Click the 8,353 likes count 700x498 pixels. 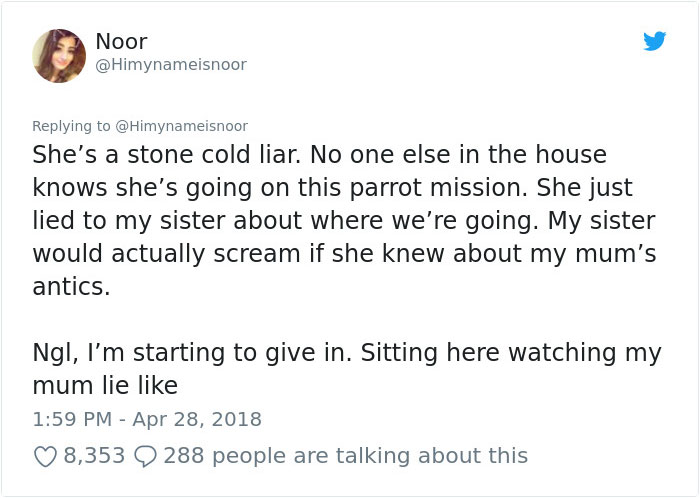pyautogui.click(x=94, y=456)
